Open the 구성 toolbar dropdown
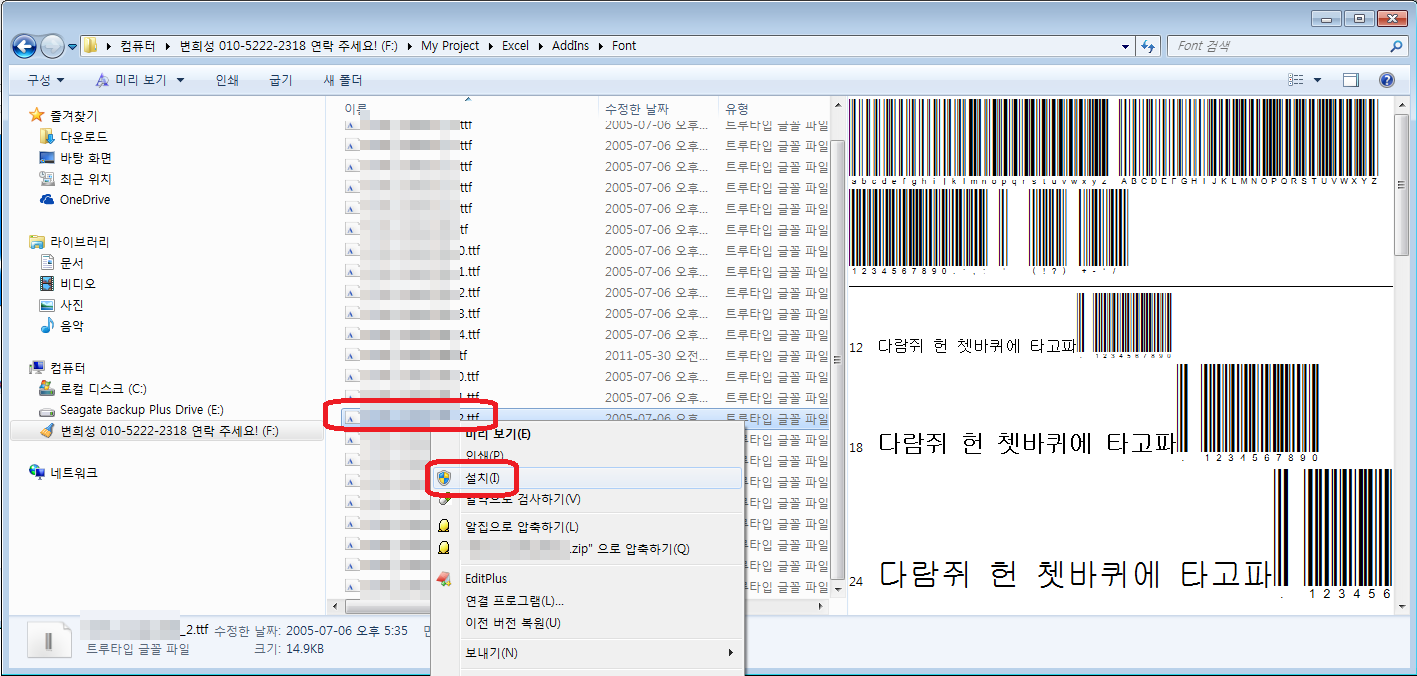The image size is (1417, 676). pos(45,80)
